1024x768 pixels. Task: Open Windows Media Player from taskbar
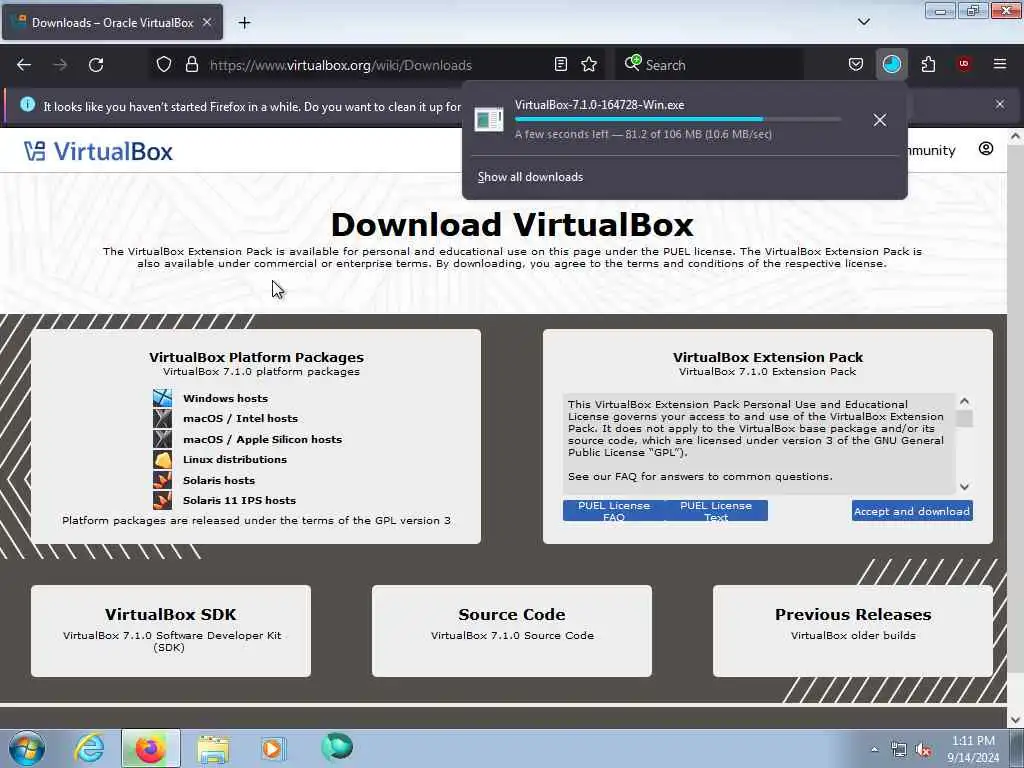point(273,748)
